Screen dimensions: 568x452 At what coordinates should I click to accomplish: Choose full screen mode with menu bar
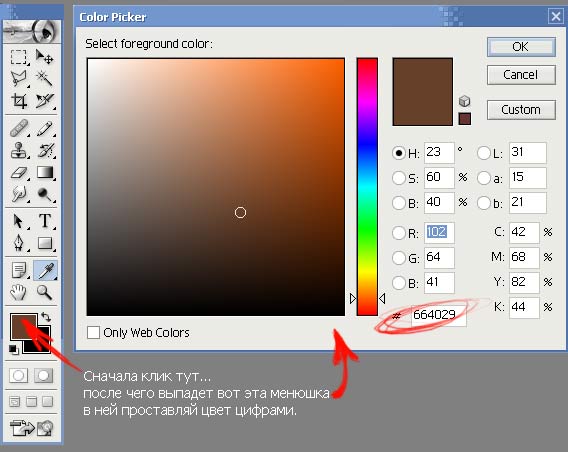[x=32, y=401]
